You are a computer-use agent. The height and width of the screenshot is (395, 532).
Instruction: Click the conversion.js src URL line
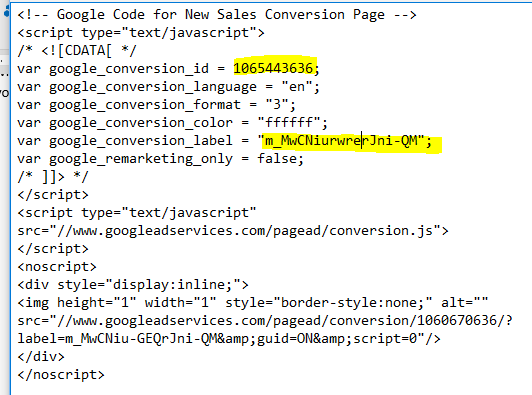(233, 231)
